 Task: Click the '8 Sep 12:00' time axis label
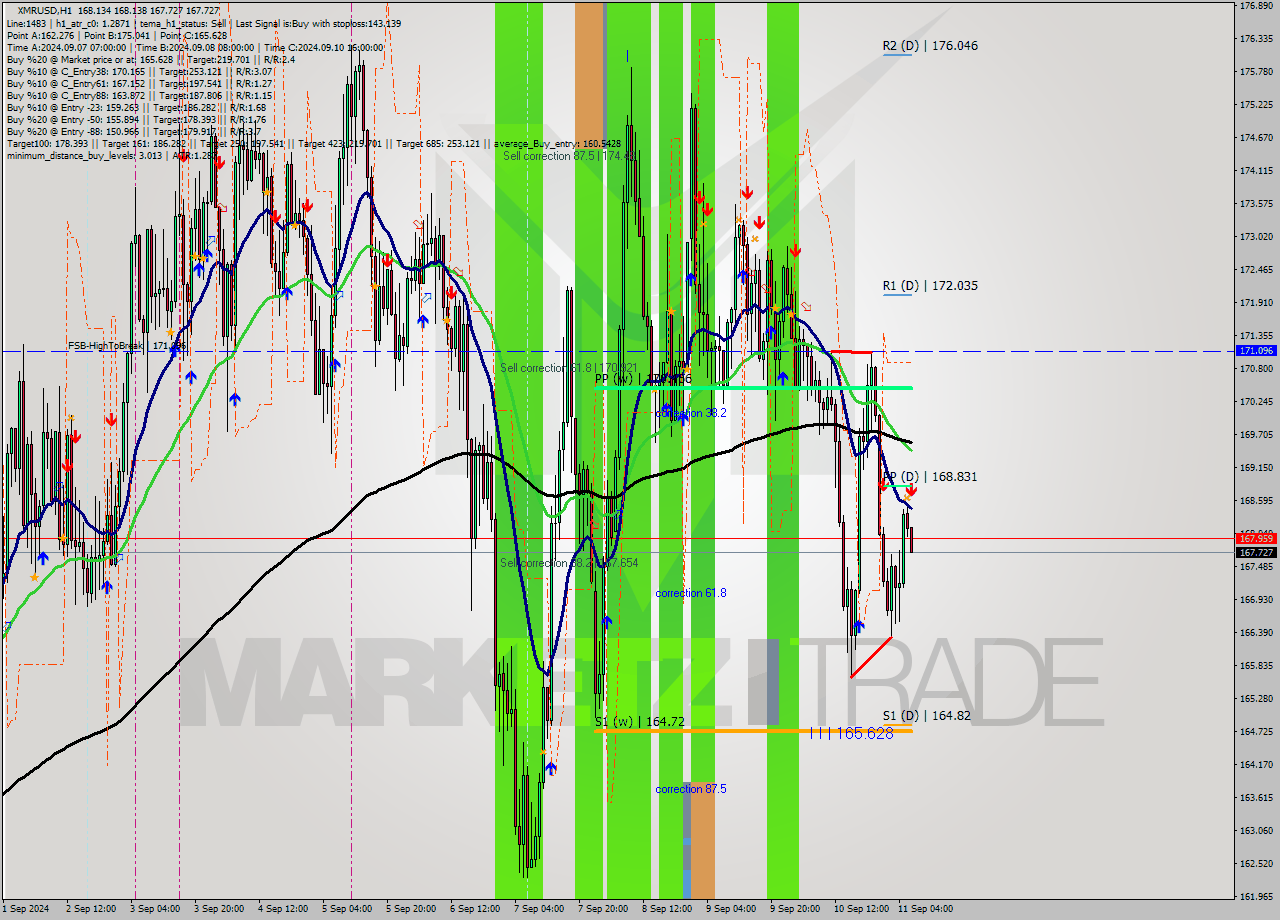[667, 909]
